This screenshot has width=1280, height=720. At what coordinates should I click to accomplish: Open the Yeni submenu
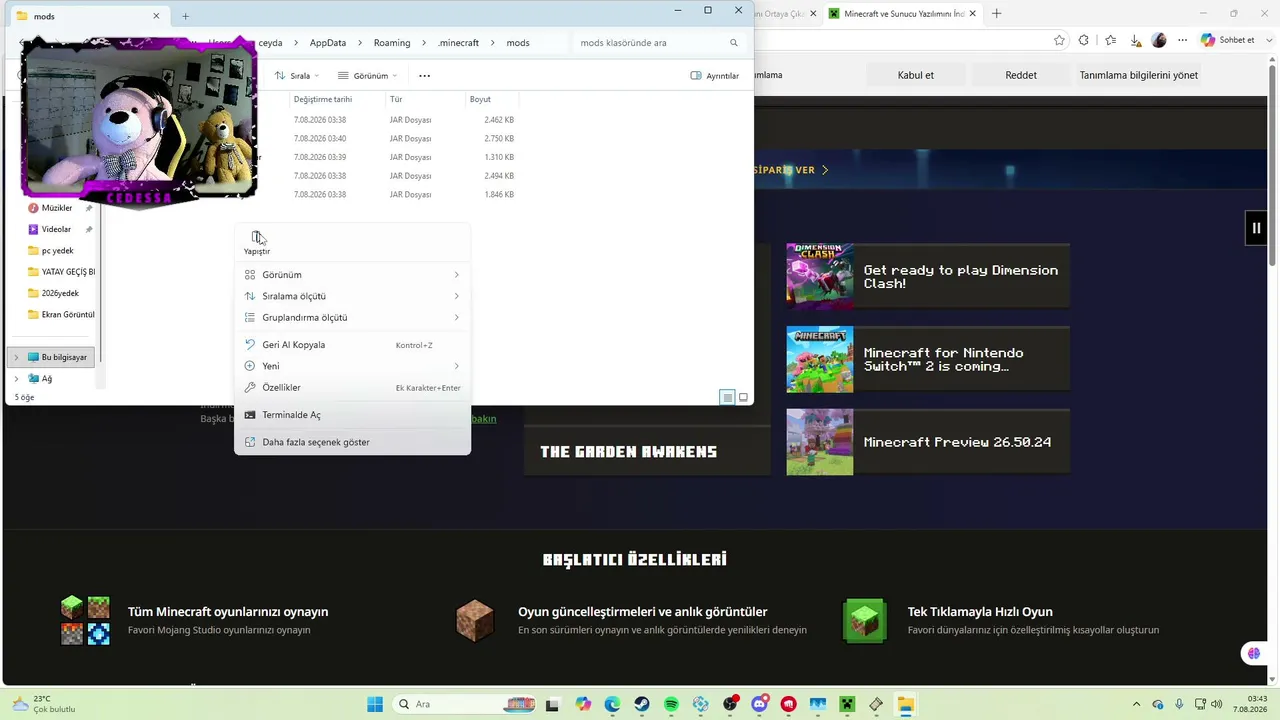(352, 366)
